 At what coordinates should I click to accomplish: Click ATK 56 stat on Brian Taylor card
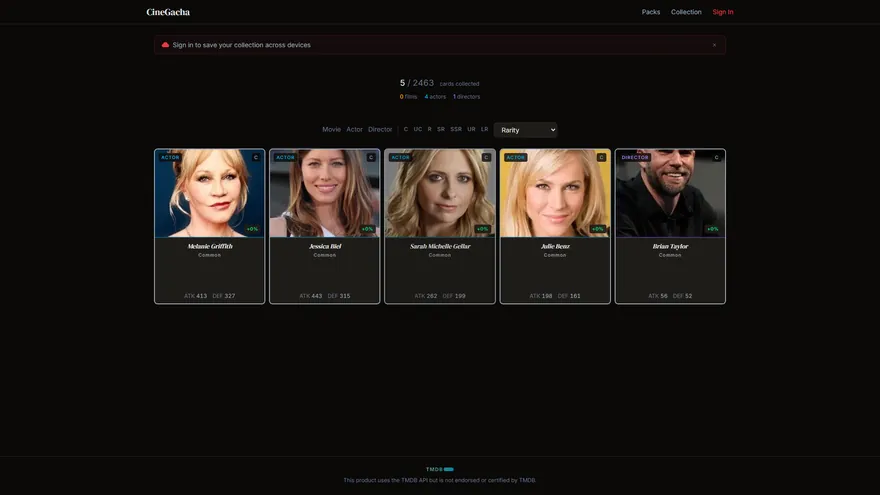coord(658,296)
